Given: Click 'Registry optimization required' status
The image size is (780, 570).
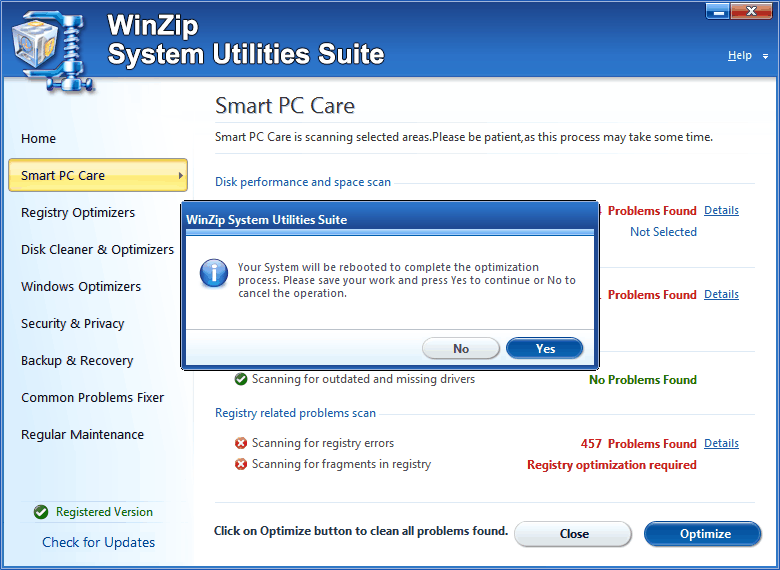Looking at the screenshot, I should click(x=612, y=465).
